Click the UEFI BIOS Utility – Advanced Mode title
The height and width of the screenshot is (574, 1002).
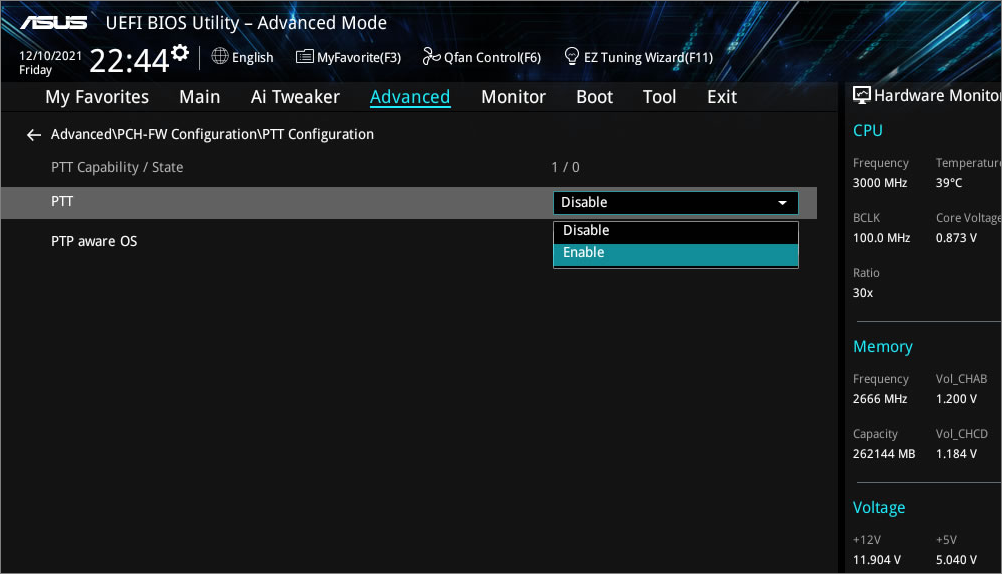tap(246, 23)
